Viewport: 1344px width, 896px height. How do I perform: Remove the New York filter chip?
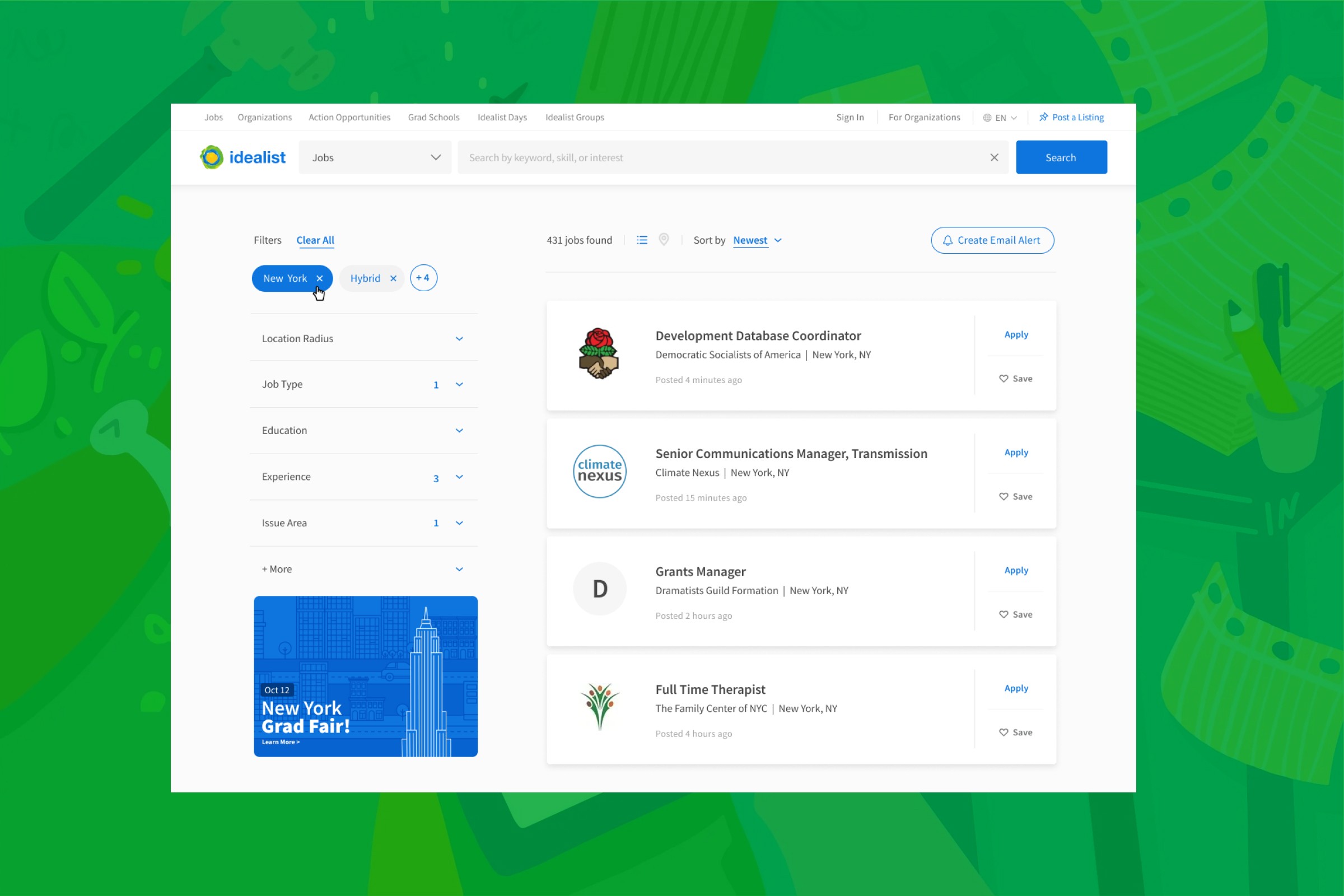point(319,278)
